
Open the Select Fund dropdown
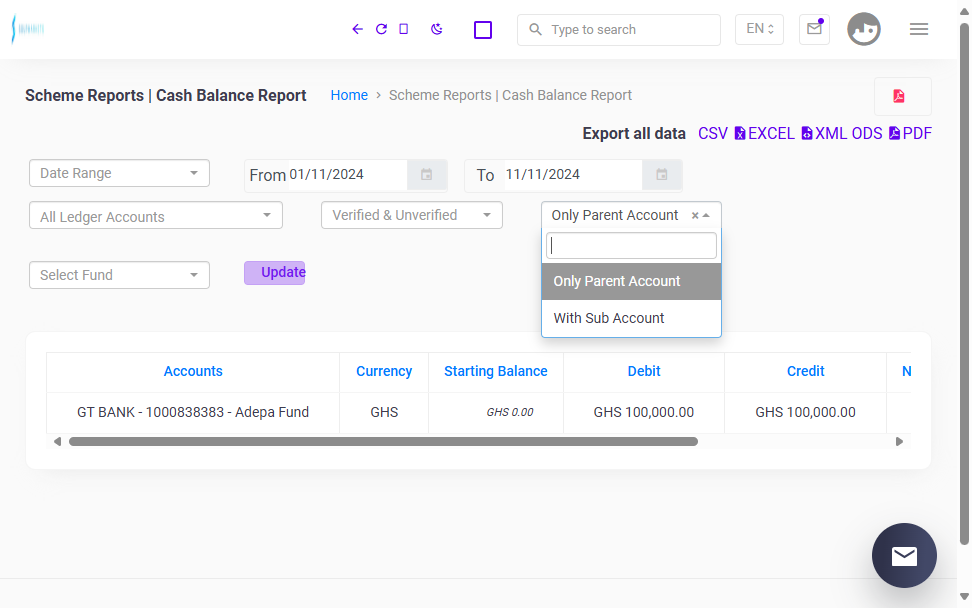click(x=119, y=275)
